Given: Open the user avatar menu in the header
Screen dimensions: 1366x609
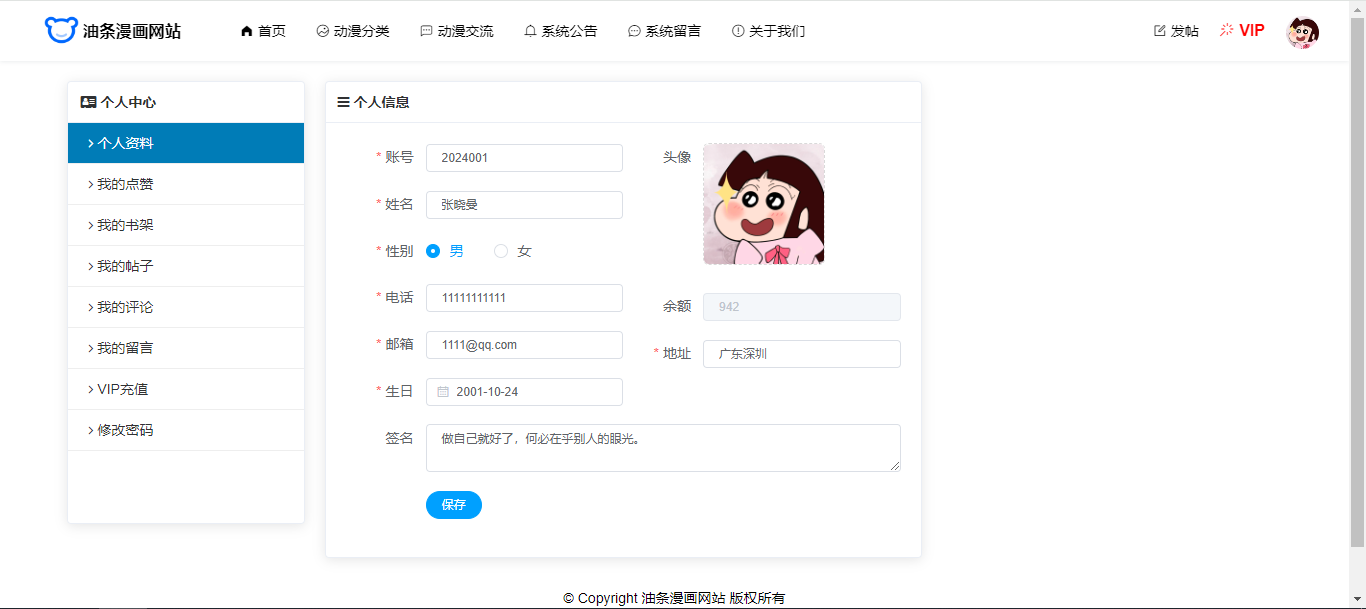Looking at the screenshot, I should click(1302, 32).
